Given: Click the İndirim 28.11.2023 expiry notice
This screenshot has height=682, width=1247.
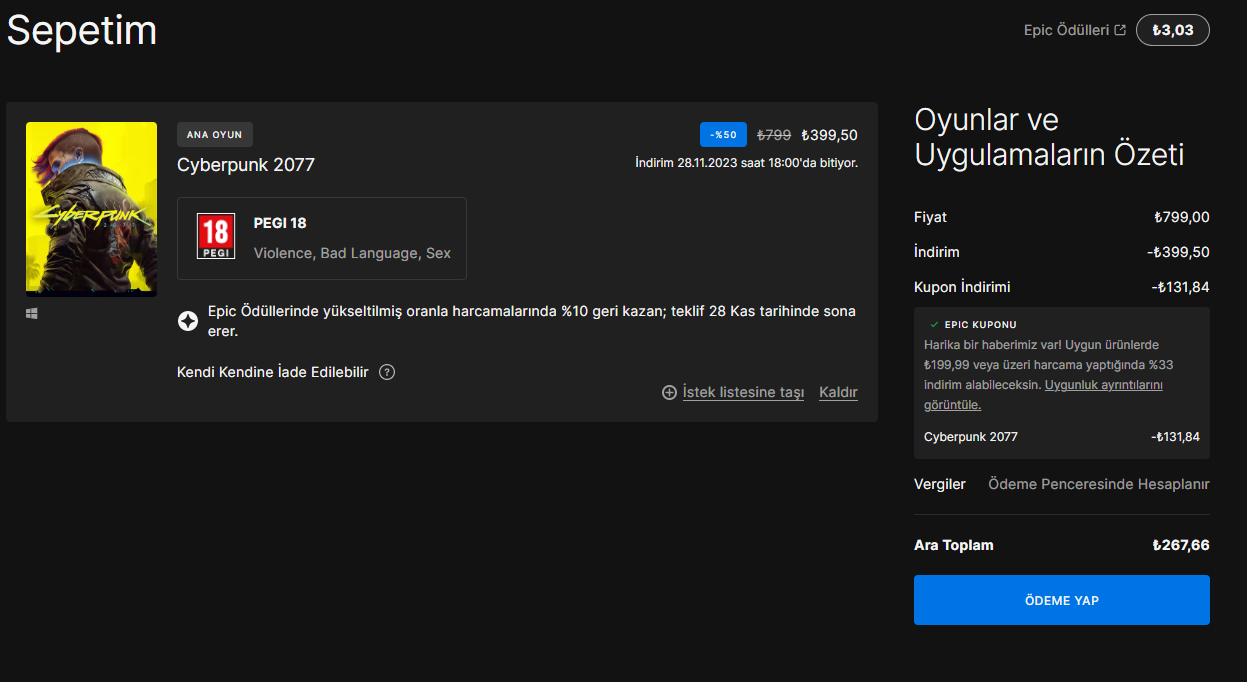Looking at the screenshot, I should click(x=746, y=162).
